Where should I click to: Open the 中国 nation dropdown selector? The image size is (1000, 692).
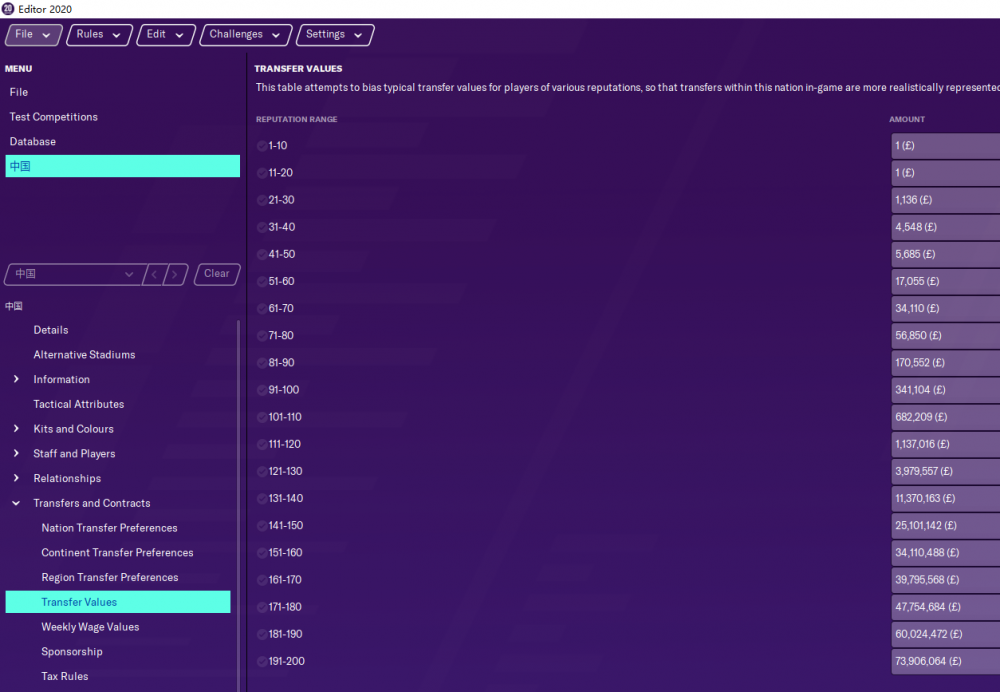point(74,274)
